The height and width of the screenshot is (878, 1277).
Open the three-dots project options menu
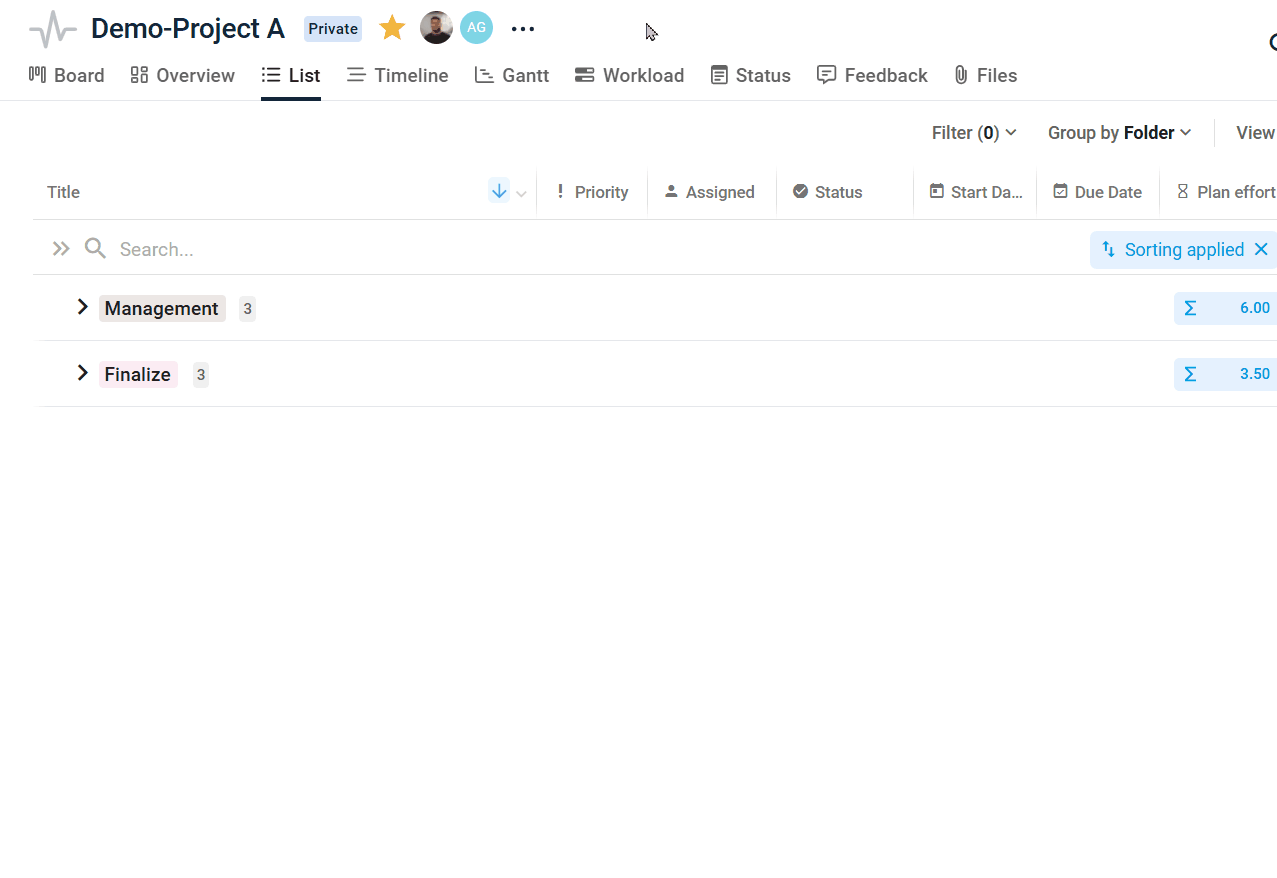[523, 29]
